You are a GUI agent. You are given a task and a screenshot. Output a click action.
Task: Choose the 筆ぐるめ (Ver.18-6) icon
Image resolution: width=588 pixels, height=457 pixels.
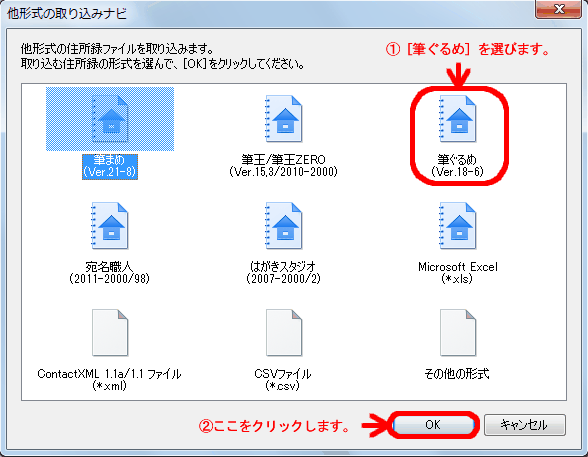458,119
